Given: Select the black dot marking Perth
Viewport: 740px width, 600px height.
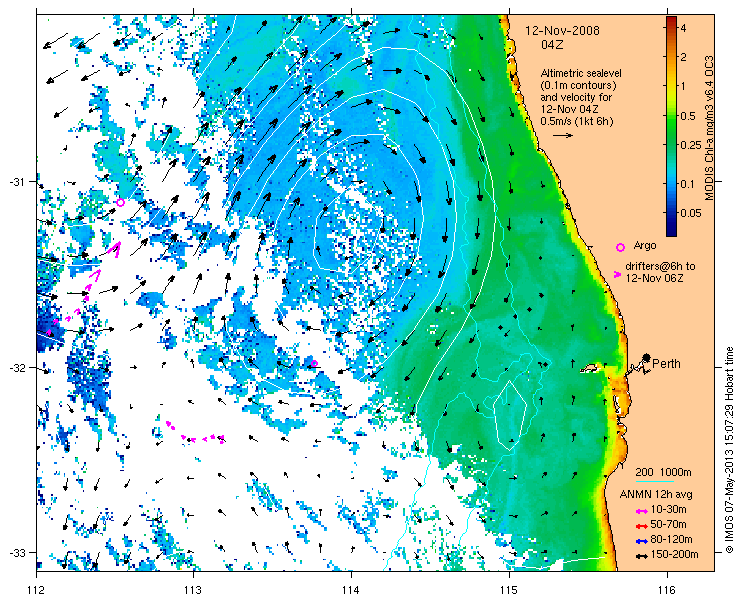Looking at the screenshot, I should (x=646, y=357).
